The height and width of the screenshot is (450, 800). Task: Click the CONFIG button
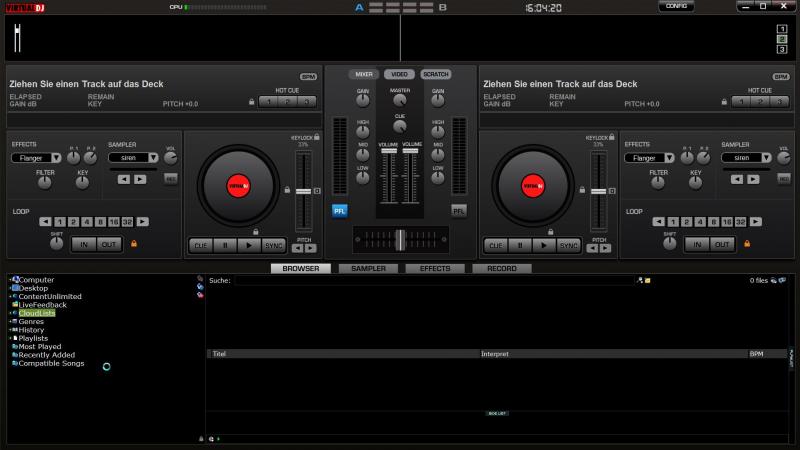[x=676, y=7]
